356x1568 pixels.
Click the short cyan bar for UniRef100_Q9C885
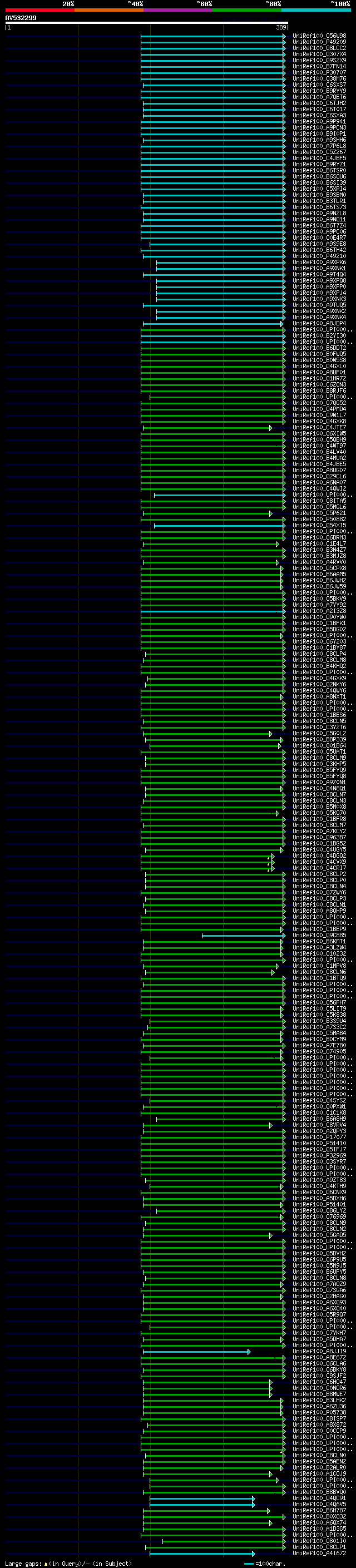[244, 936]
